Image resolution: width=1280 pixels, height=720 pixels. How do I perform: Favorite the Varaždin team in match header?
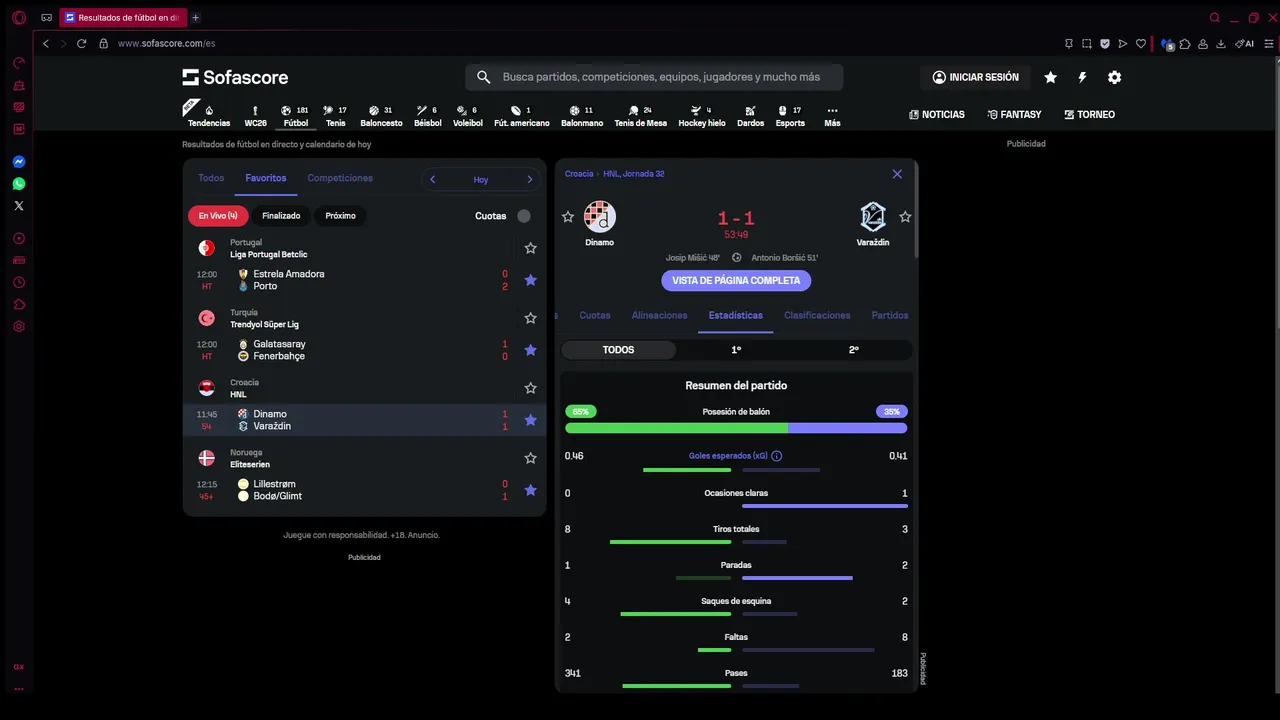905,217
